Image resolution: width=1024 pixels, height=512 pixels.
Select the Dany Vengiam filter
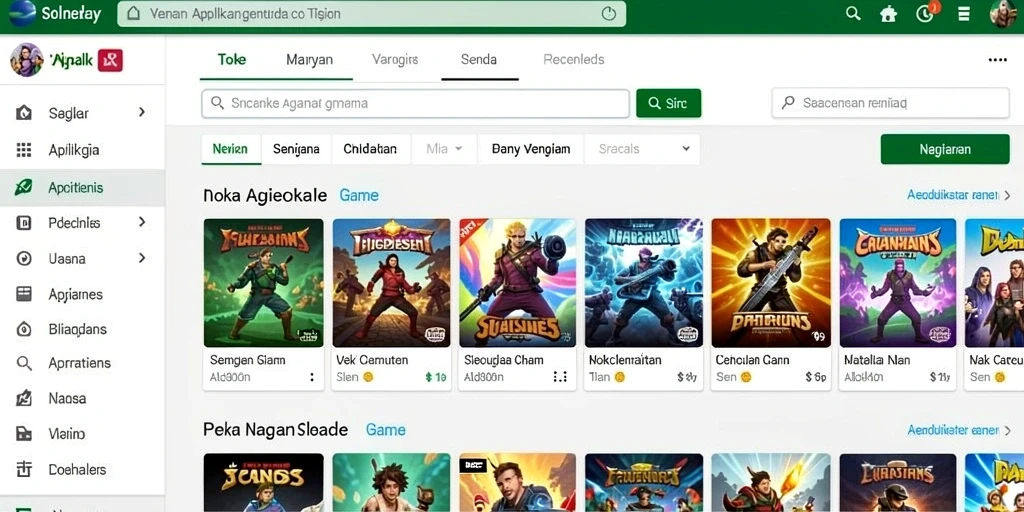[531, 149]
